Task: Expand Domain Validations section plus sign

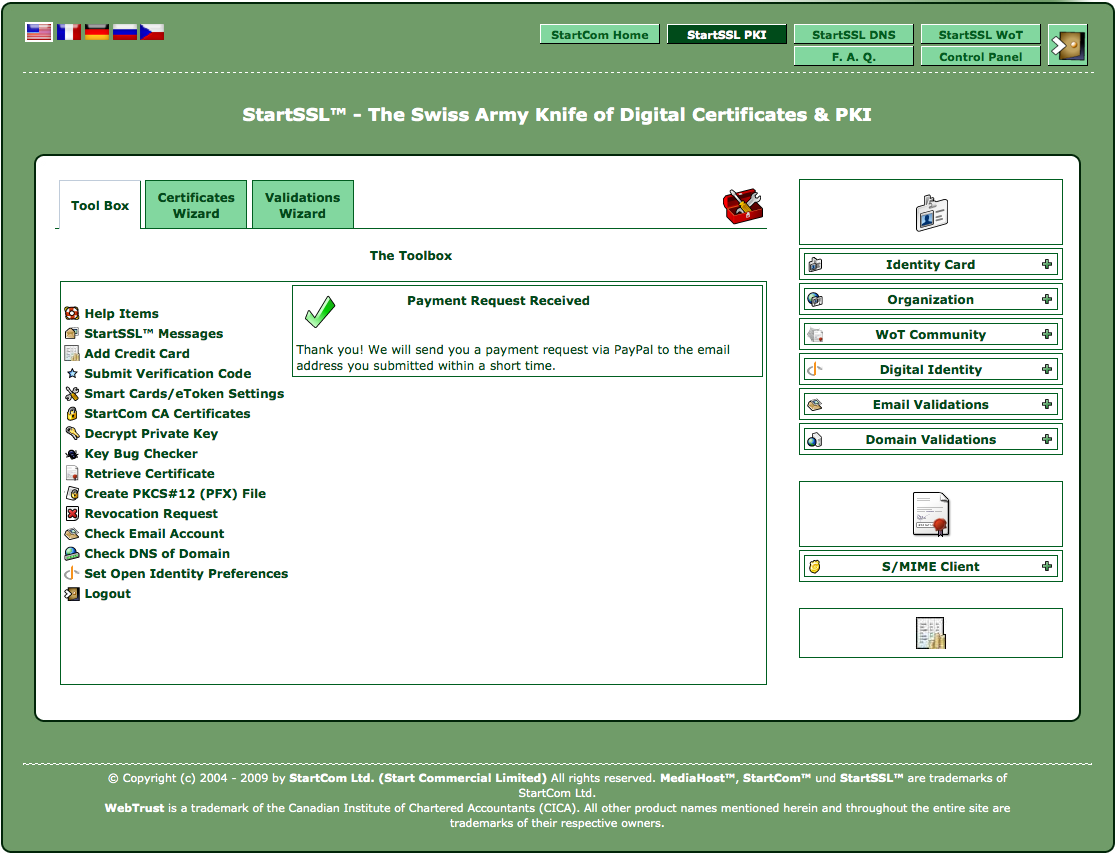Action: pyautogui.click(x=1046, y=438)
